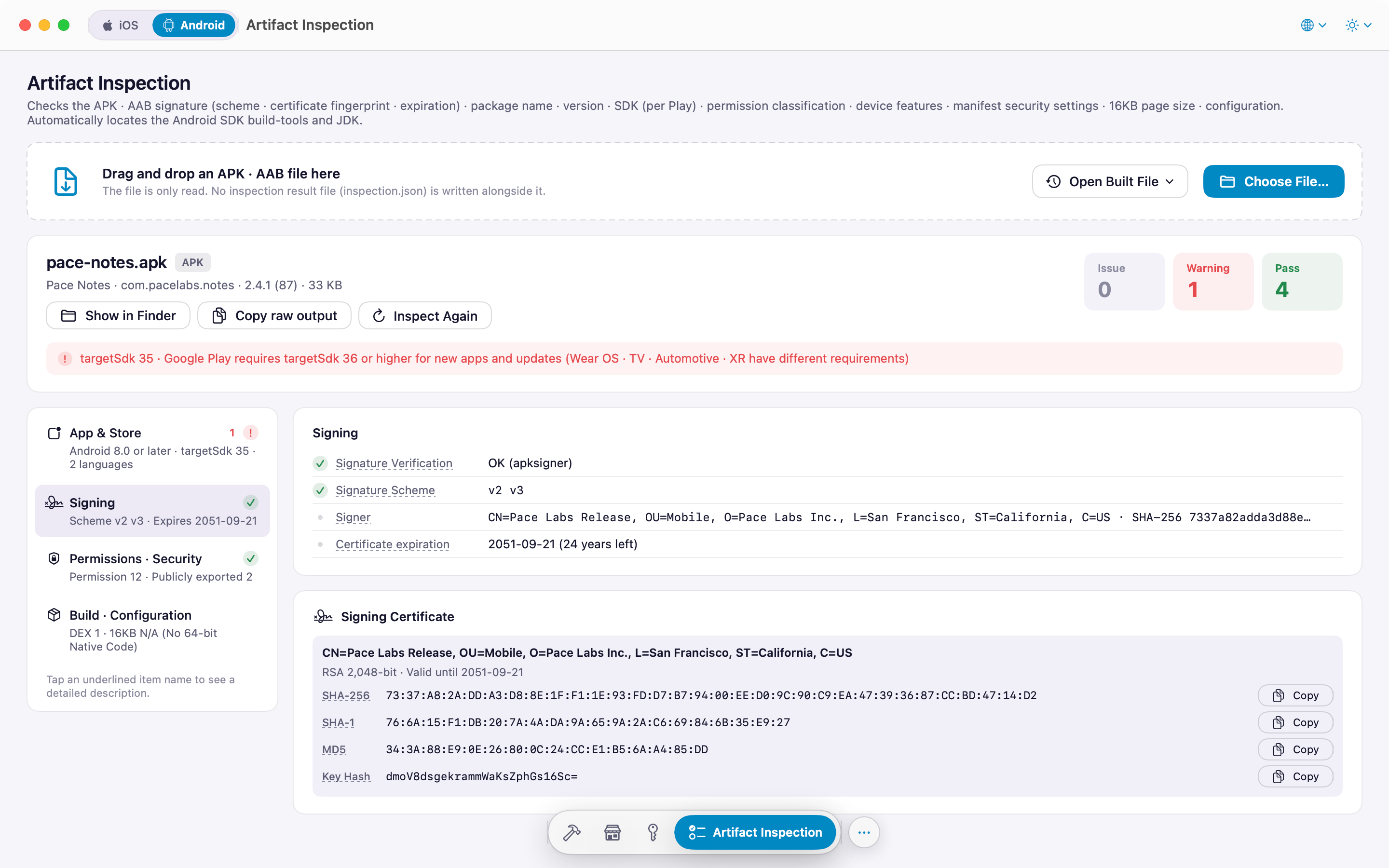Viewport: 1389px width, 868px height.
Task: Click the Warning count card
Action: 1213,281
